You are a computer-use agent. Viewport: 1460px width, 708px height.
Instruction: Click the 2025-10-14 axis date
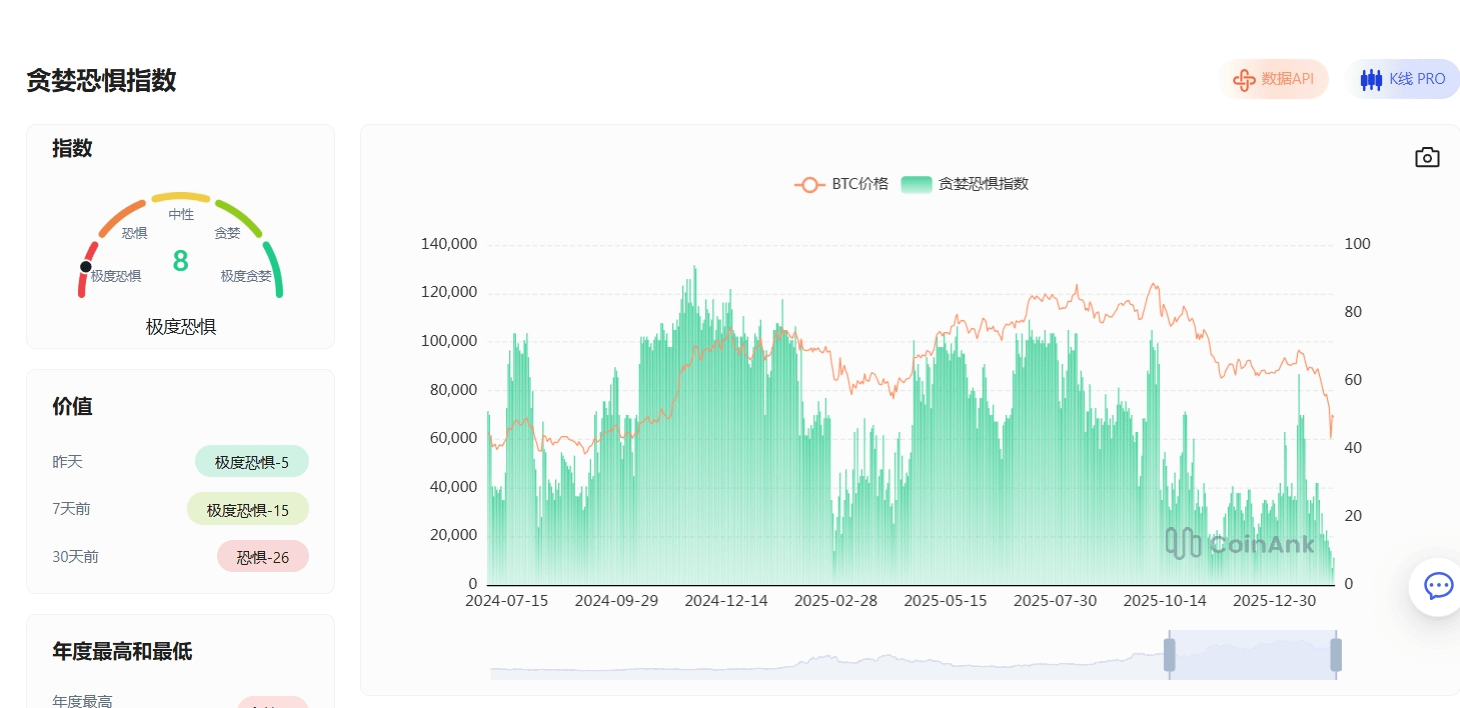1165,601
